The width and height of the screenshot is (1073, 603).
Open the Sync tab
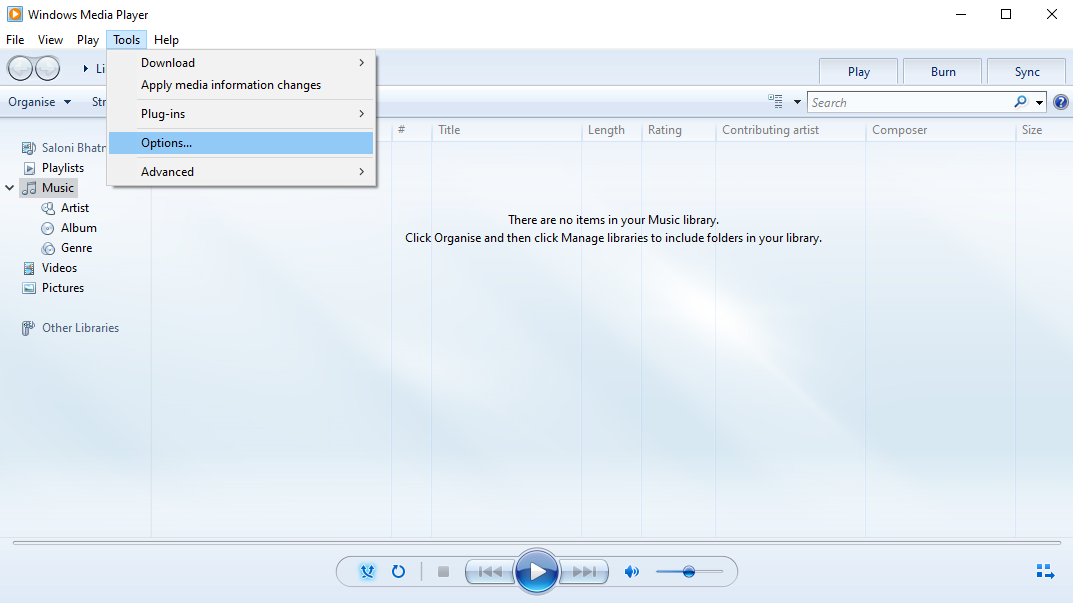tap(1026, 72)
